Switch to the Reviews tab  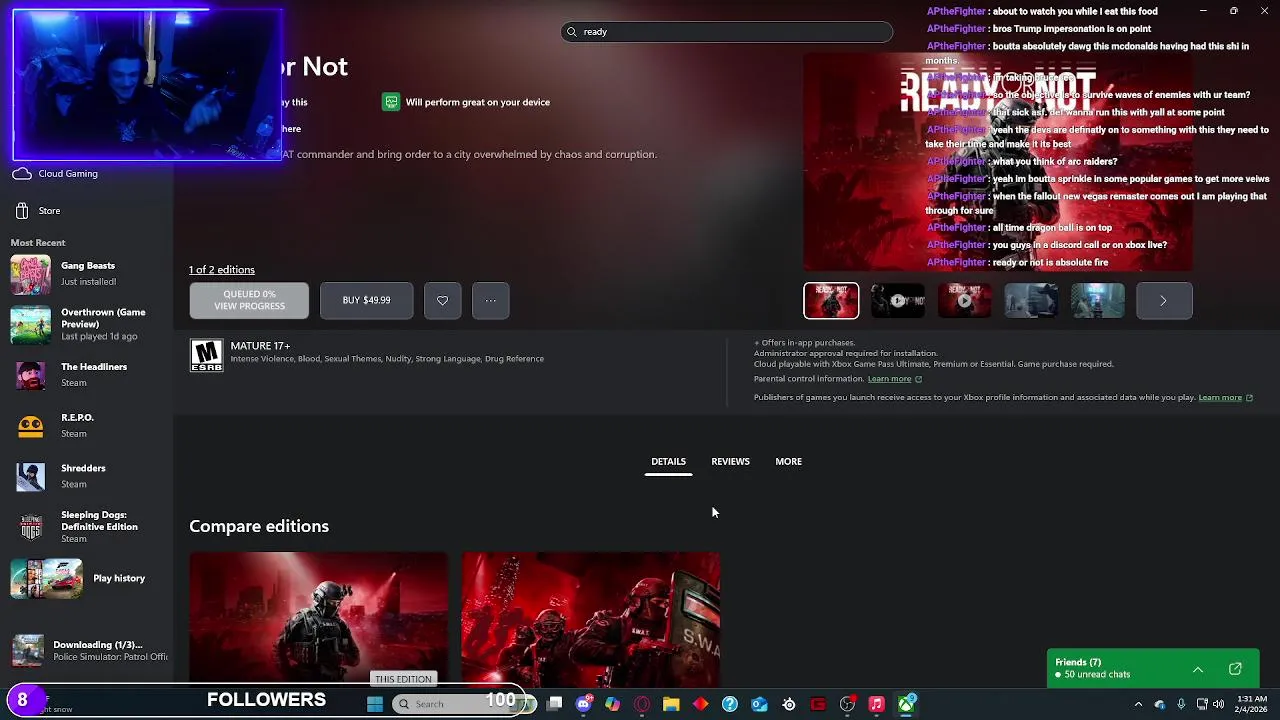tap(730, 462)
